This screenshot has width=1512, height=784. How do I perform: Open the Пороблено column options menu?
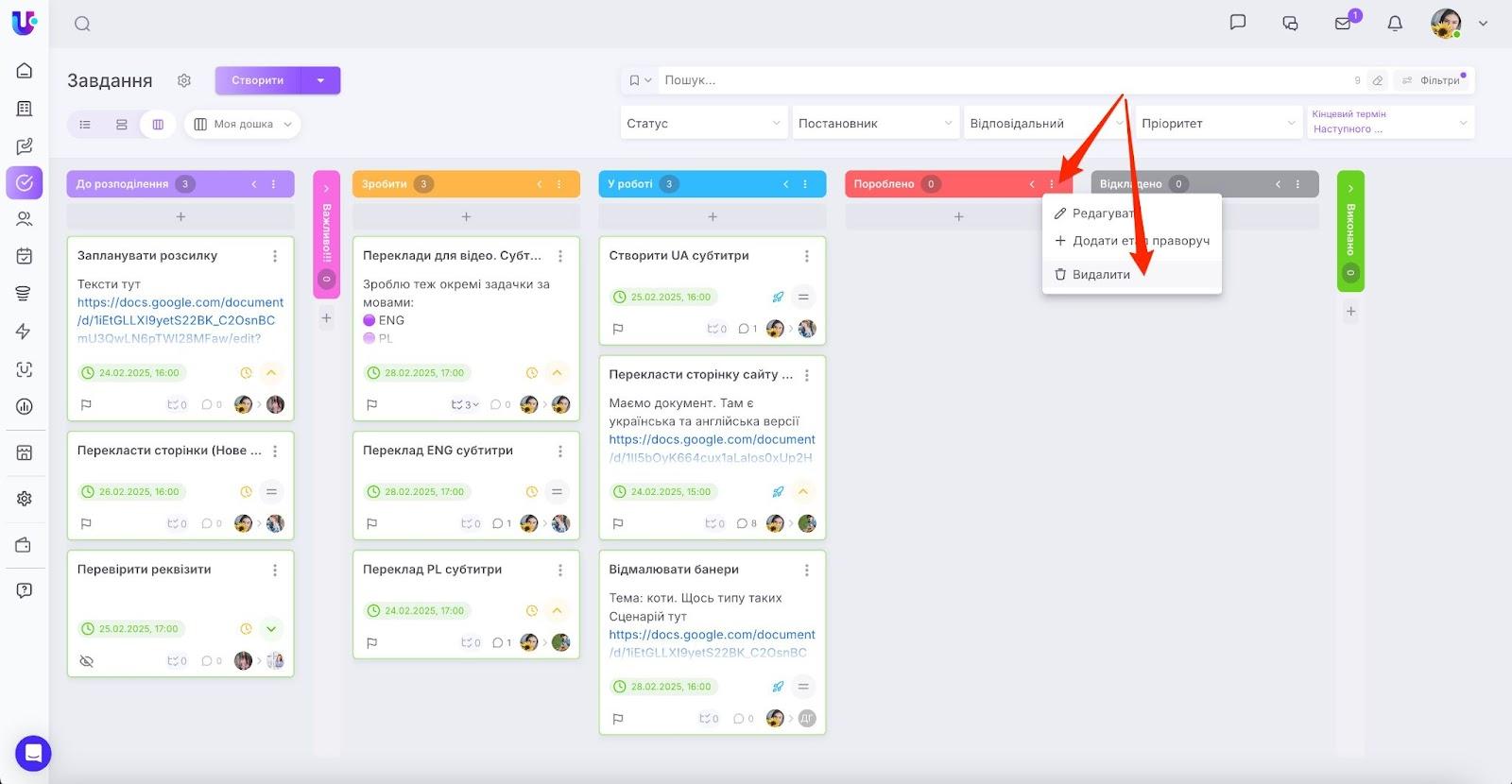pos(1052,184)
